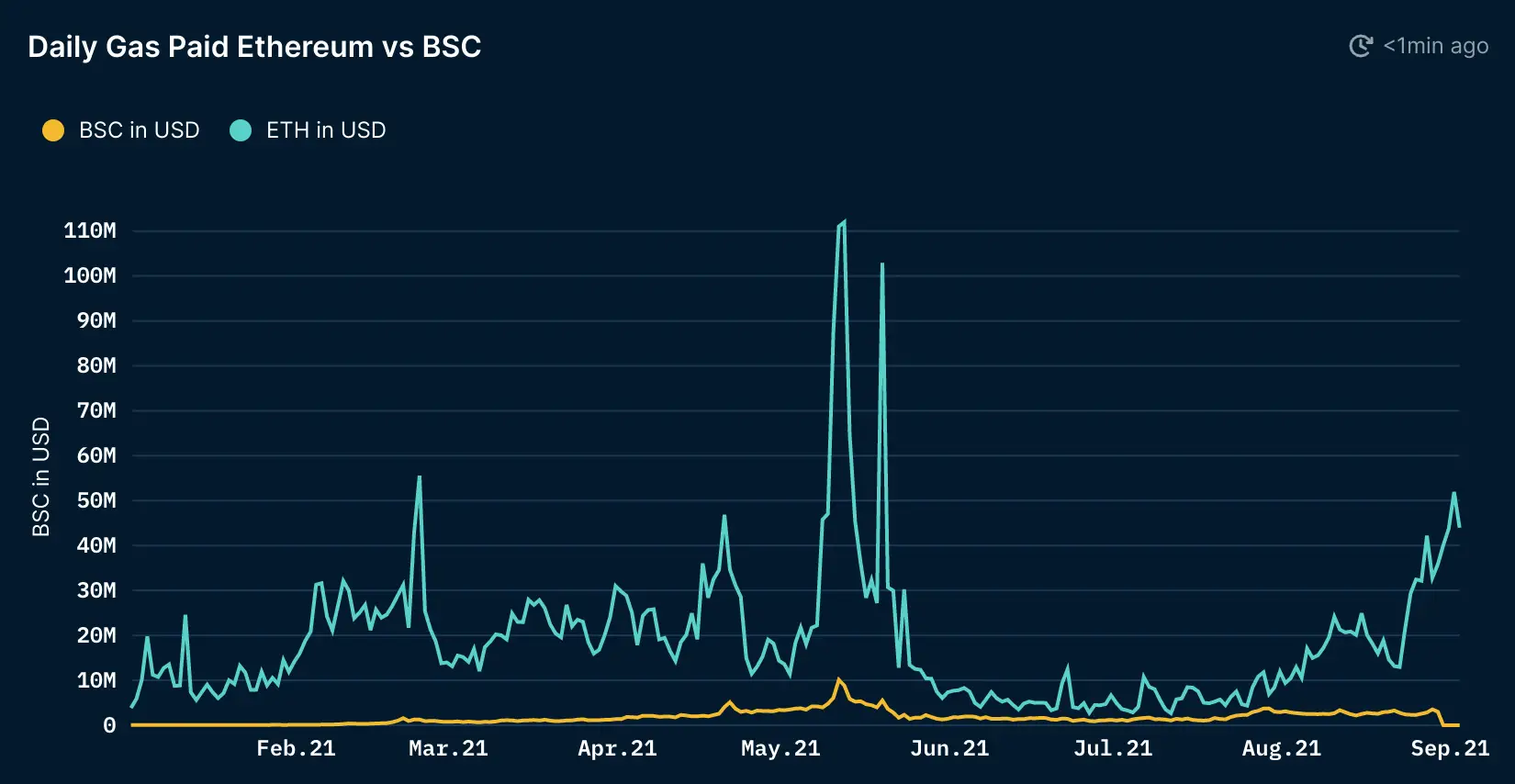
Task: Click the Jul.21 x-axis label
Action: coord(1113,749)
